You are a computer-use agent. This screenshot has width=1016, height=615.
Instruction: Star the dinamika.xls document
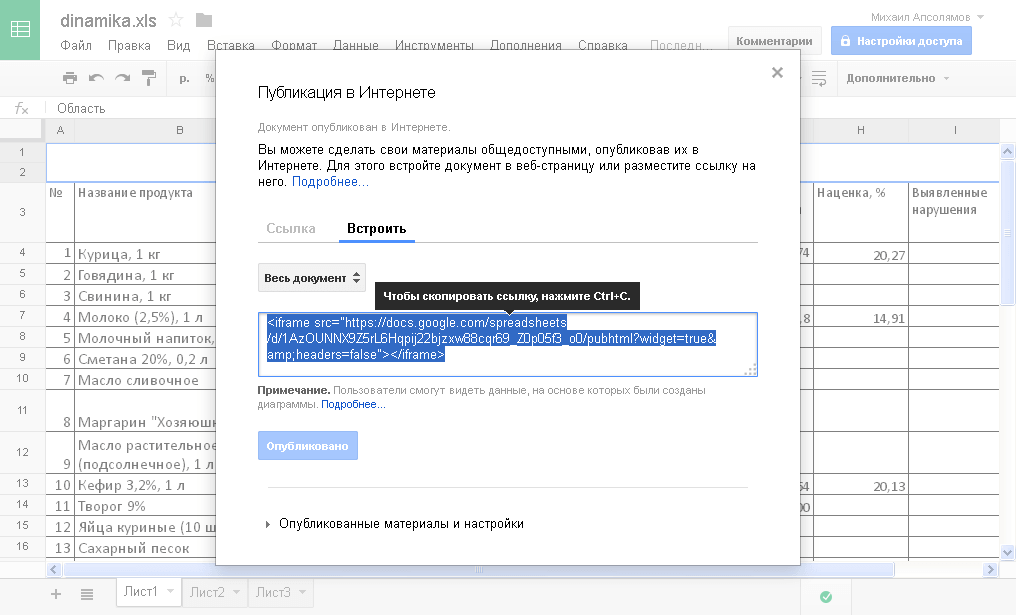[x=176, y=20]
